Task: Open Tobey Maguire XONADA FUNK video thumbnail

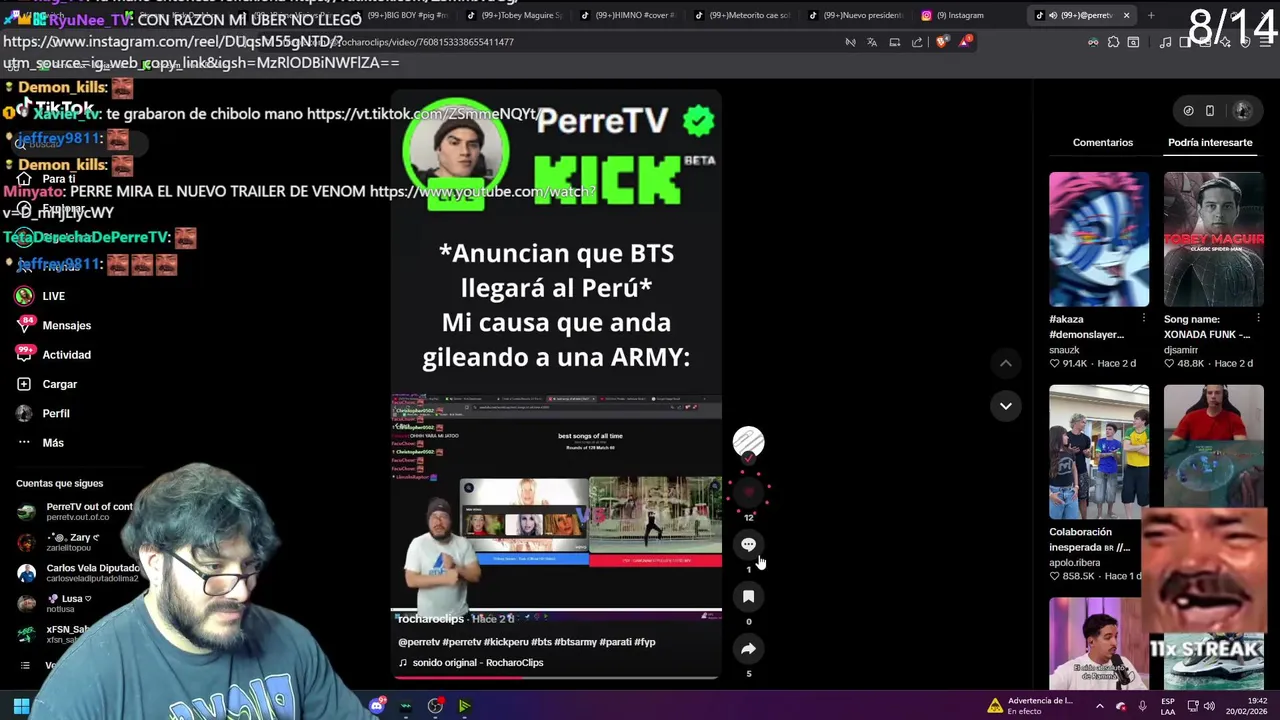Action: (1214, 239)
